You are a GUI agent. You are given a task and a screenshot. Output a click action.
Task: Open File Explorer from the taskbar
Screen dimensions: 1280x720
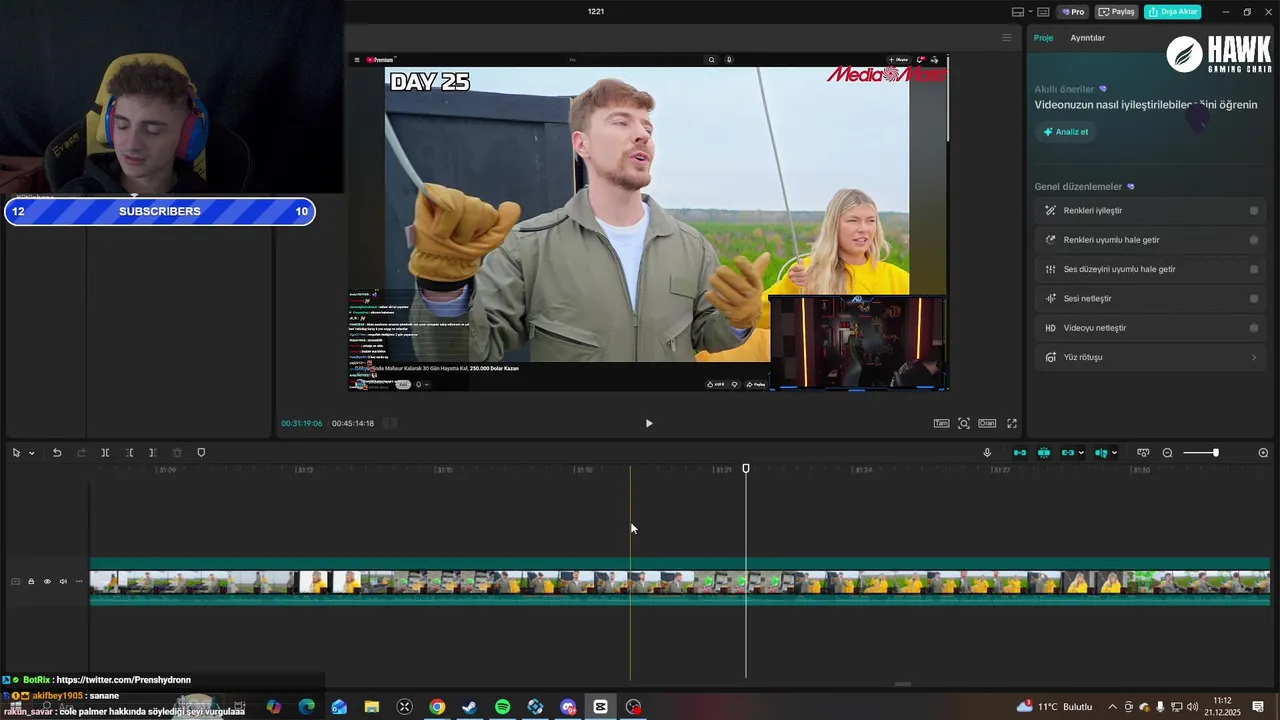click(x=371, y=707)
